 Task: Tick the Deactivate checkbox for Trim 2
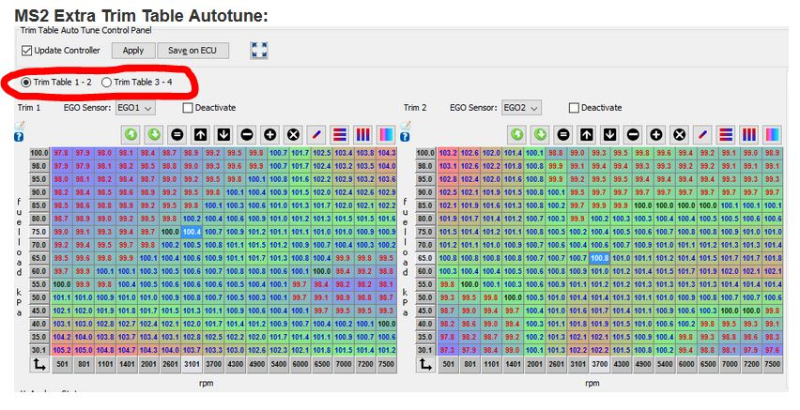pos(574,108)
